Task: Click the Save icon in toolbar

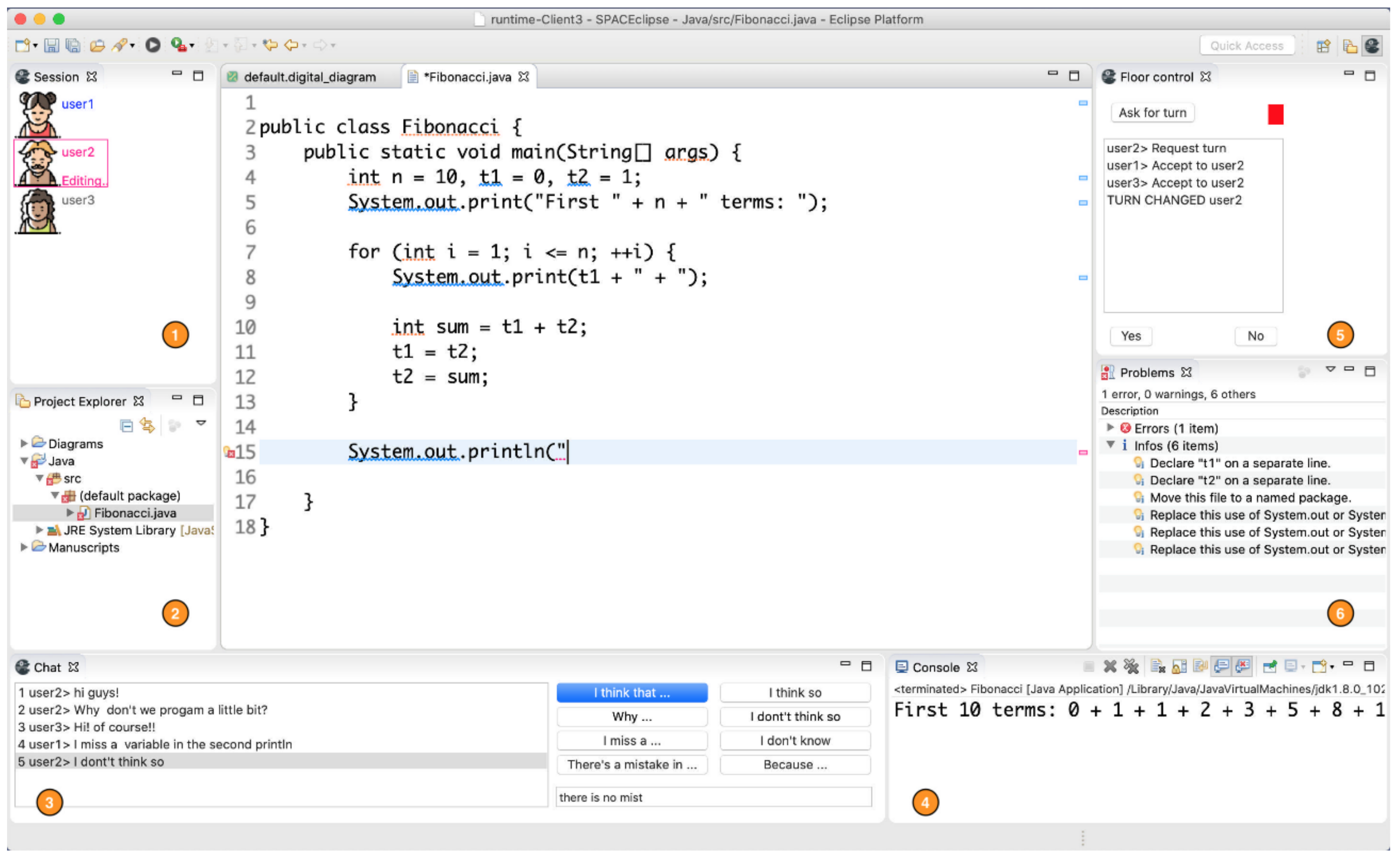Action: [52, 45]
